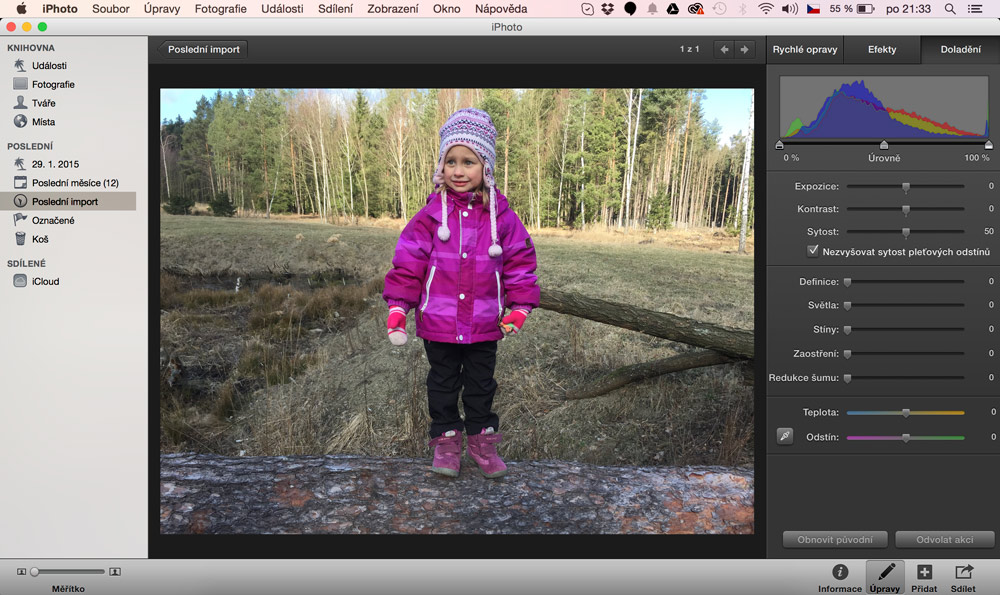Click the Informace info icon

tap(840, 573)
